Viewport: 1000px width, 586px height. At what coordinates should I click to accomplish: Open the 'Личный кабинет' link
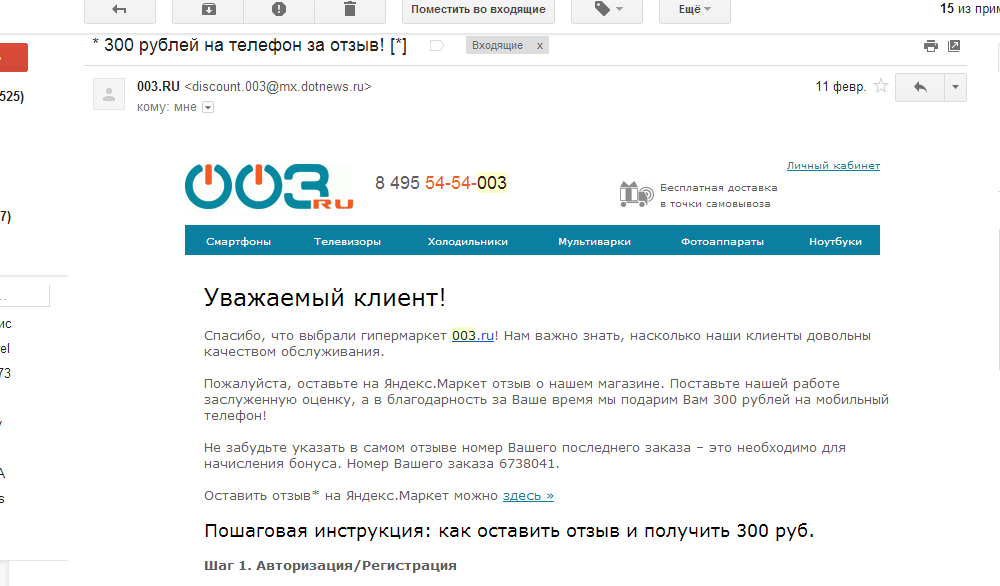[x=833, y=166]
